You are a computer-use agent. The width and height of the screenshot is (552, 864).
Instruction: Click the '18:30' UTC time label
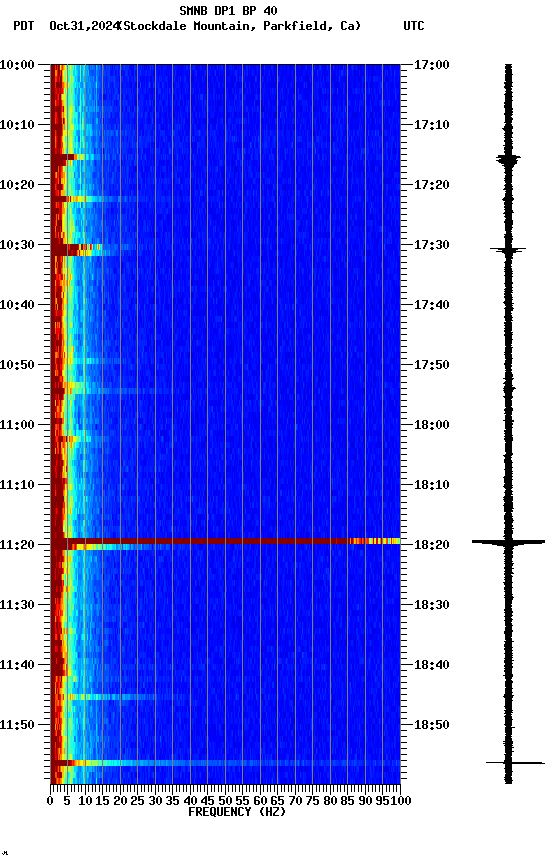[x=432, y=606]
